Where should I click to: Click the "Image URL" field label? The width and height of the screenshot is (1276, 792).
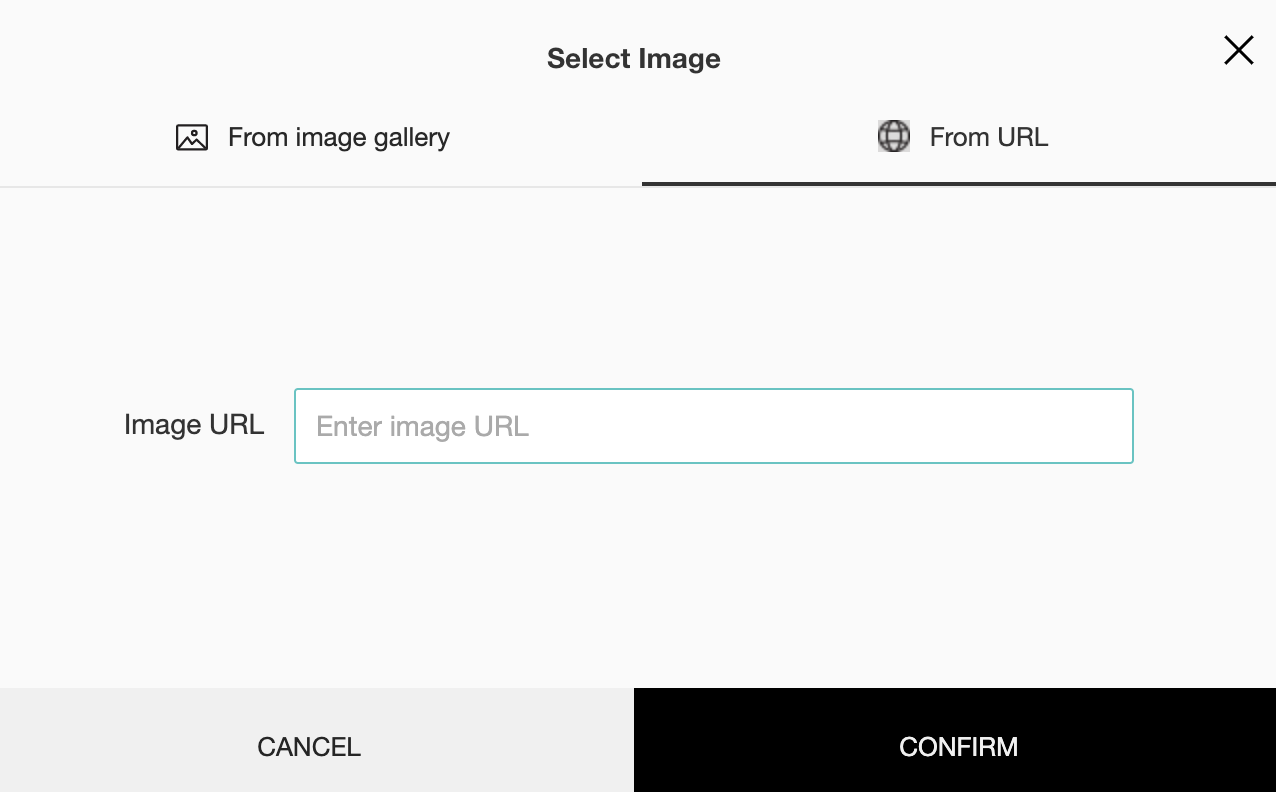(194, 425)
